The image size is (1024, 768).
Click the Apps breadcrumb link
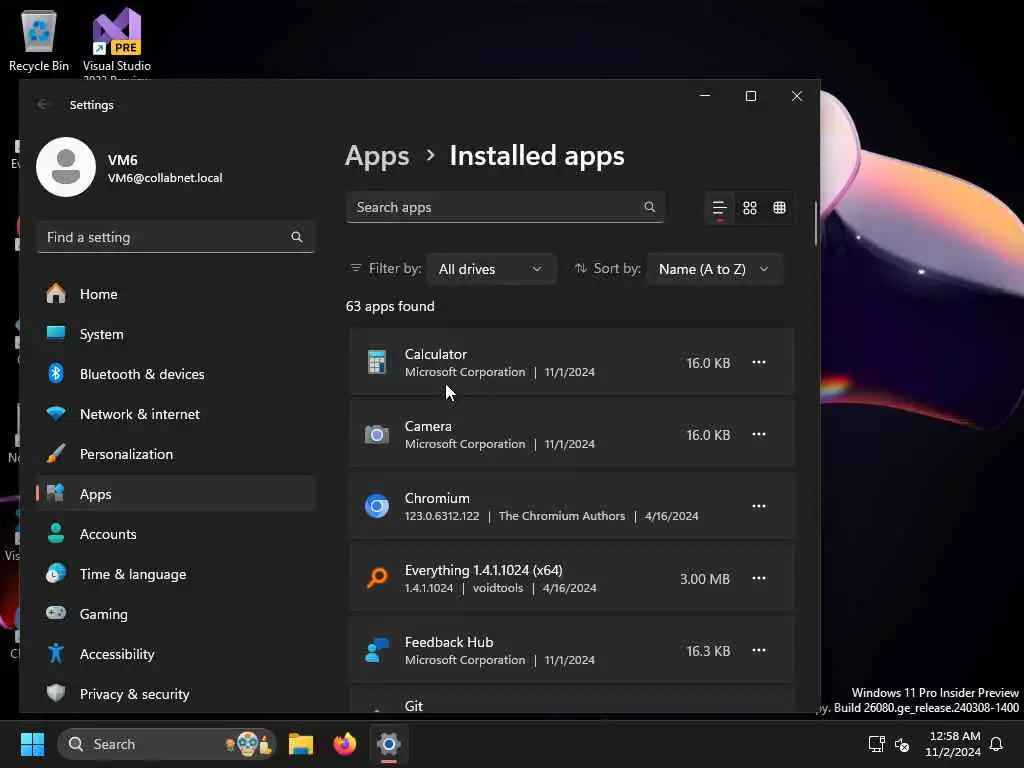(x=377, y=156)
